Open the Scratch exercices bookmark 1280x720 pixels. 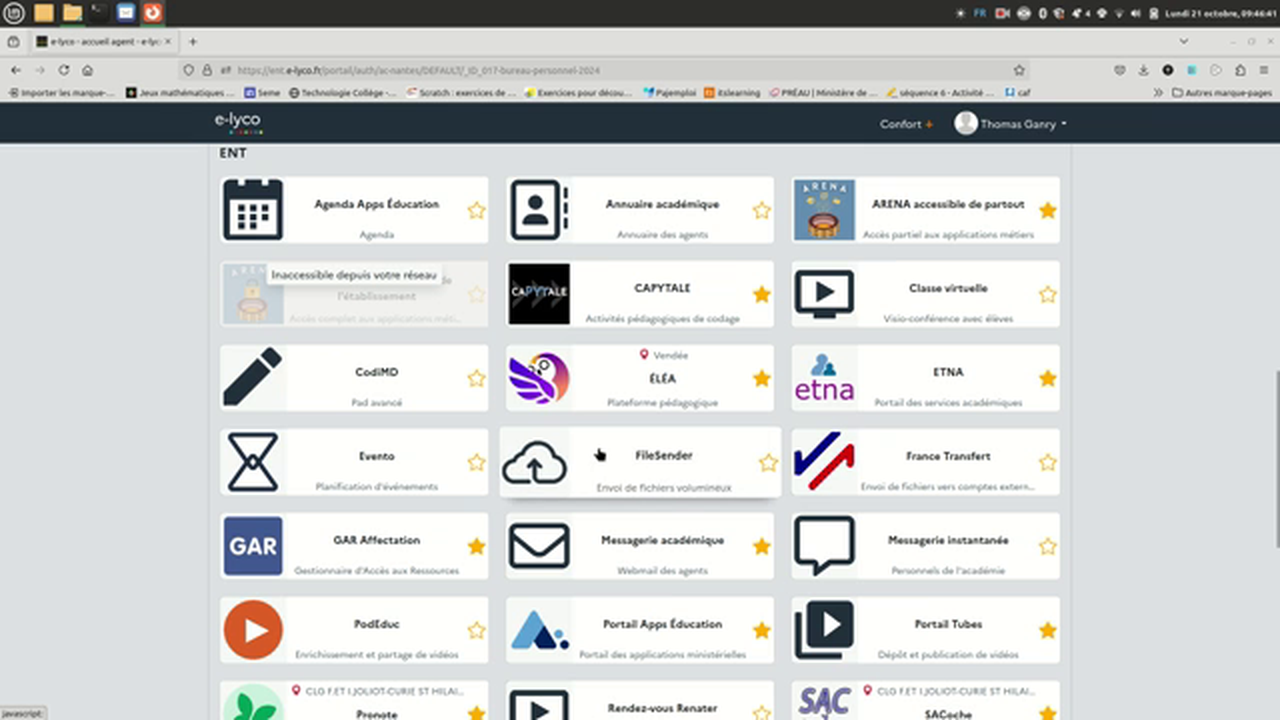tap(461, 93)
